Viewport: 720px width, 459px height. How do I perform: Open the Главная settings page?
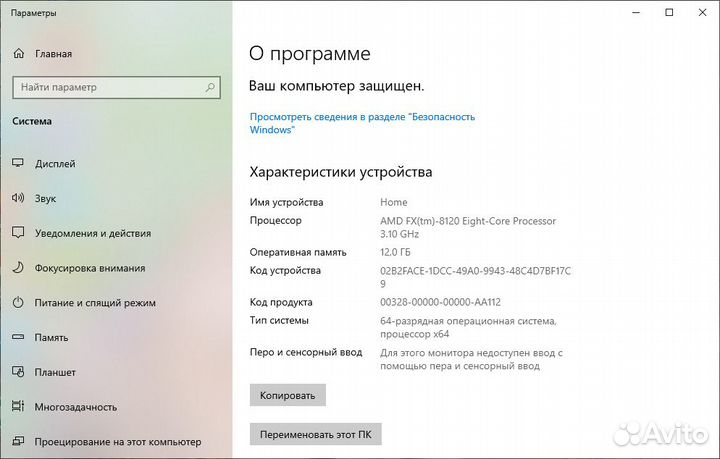[x=53, y=54]
